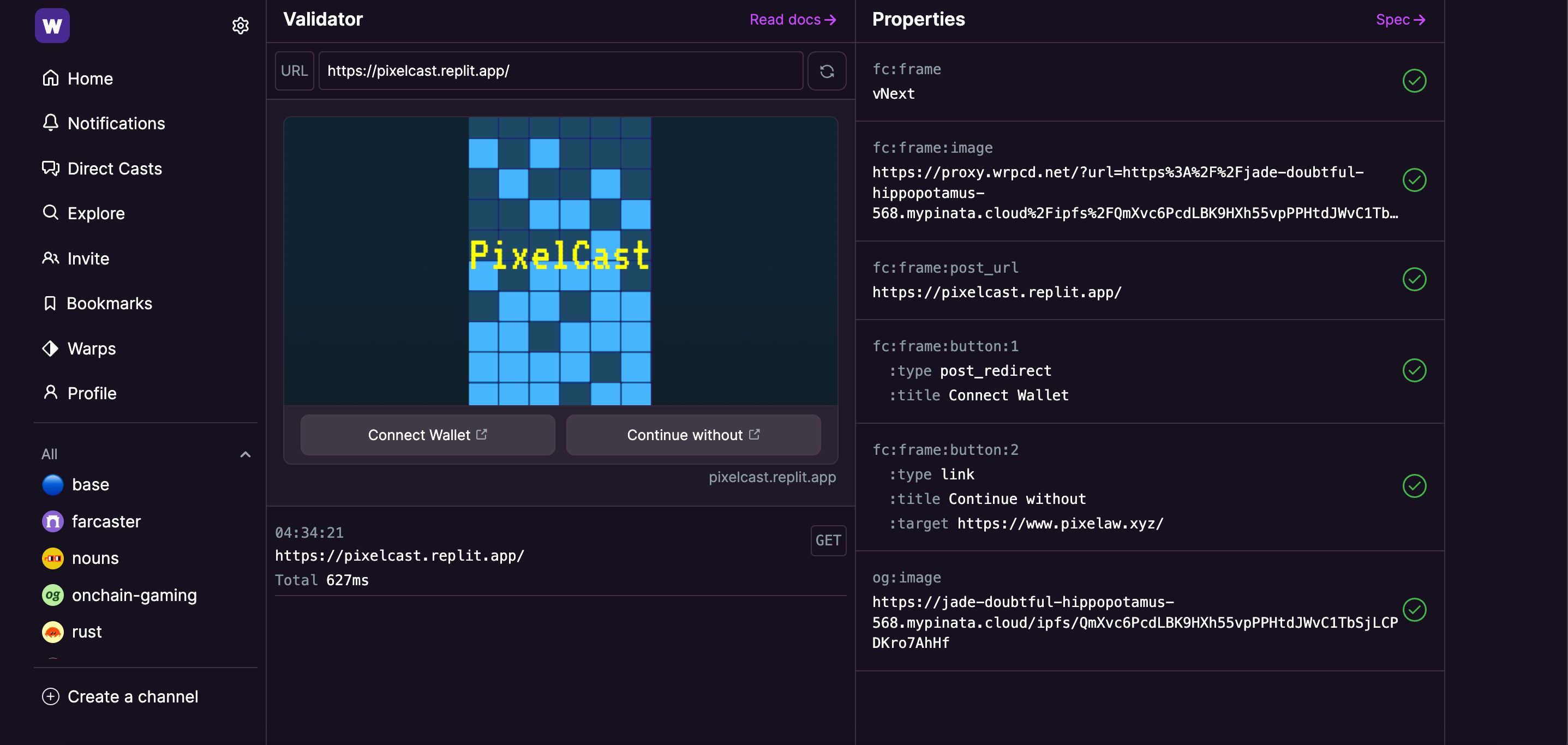The width and height of the screenshot is (1568, 745).
Task: Collapse the All channels list
Action: 246,454
